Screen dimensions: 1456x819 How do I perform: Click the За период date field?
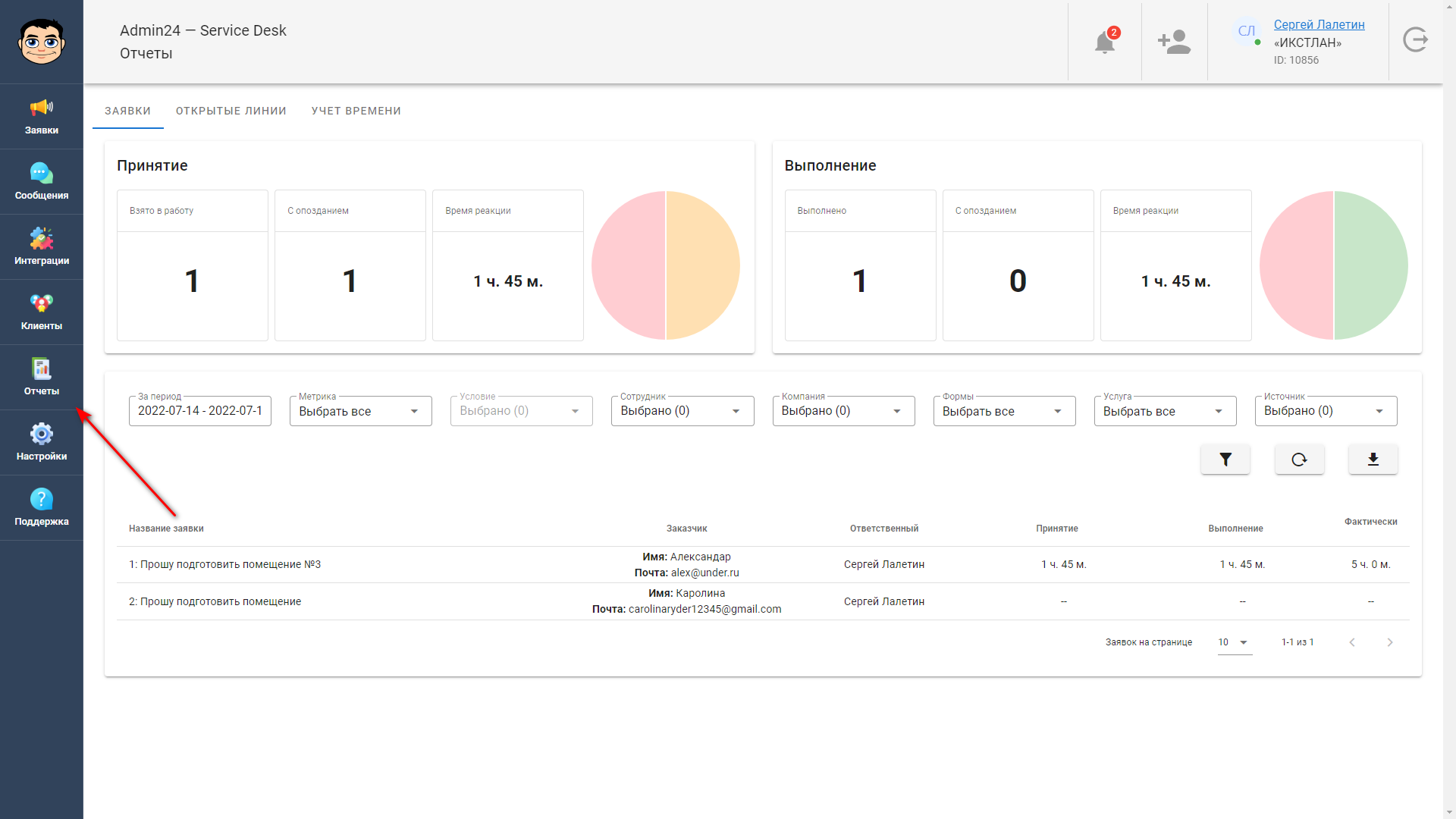(x=200, y=411)
